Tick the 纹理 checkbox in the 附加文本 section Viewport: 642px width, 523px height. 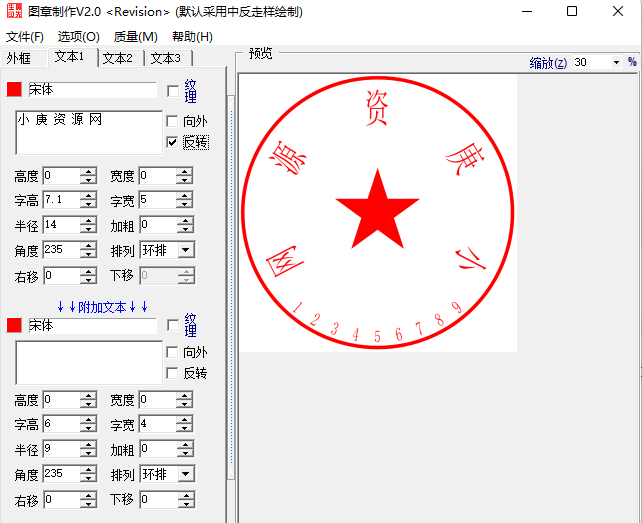(172, 325)
